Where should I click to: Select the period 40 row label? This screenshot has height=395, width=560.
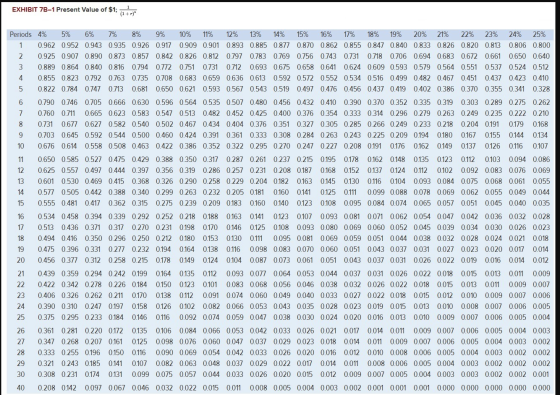(21, 388)
